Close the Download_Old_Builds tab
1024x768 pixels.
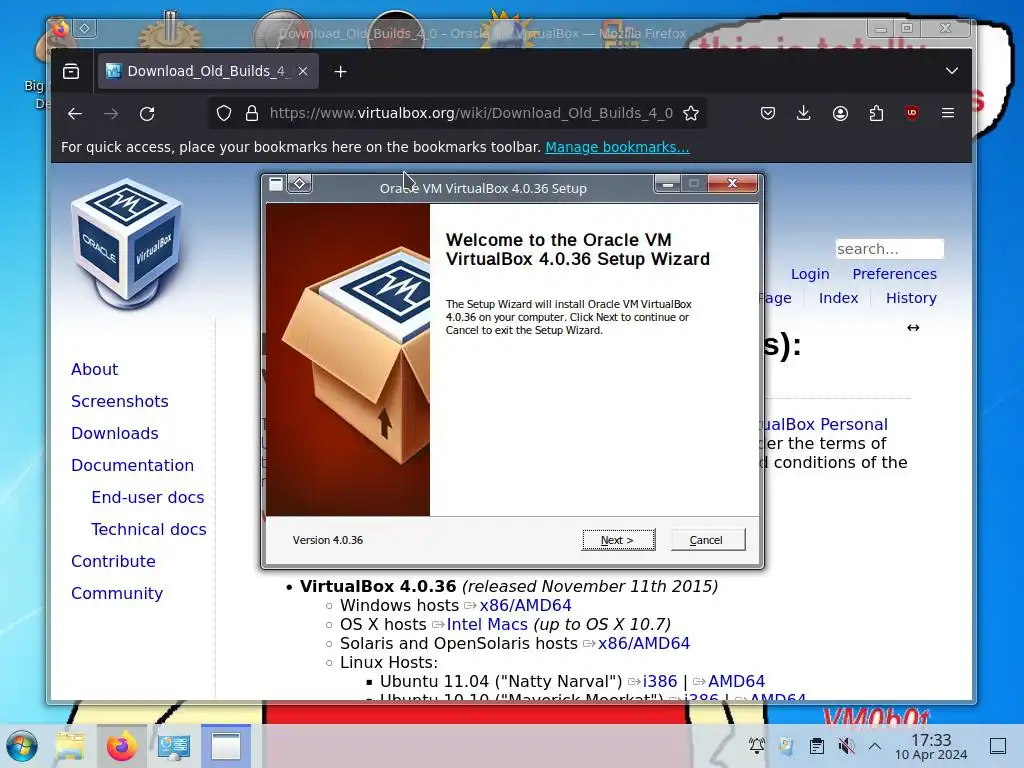pos(303,71)
